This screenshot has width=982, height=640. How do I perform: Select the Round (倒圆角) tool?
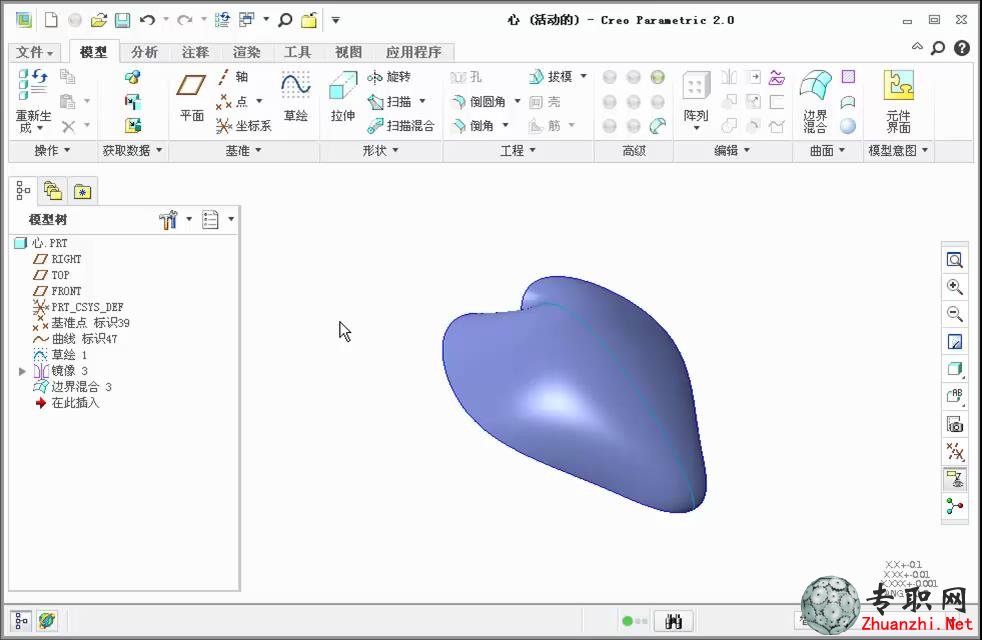click(478, 101)
